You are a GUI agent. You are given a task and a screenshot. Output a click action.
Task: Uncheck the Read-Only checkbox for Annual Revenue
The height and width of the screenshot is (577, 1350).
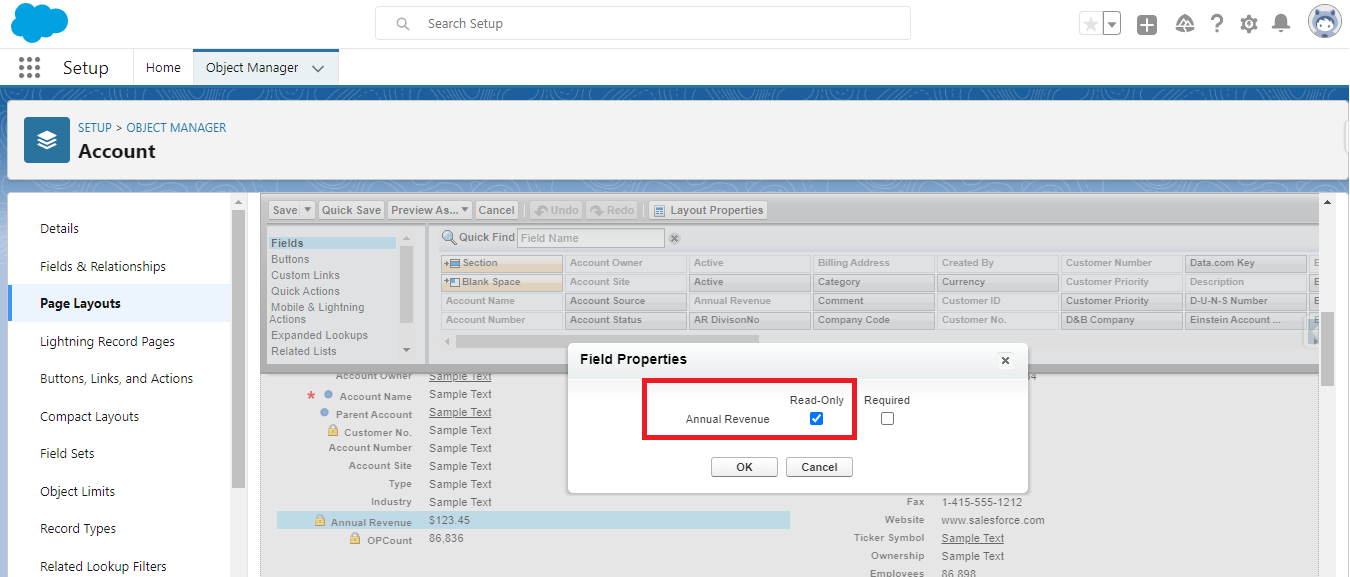click(816, 419)
